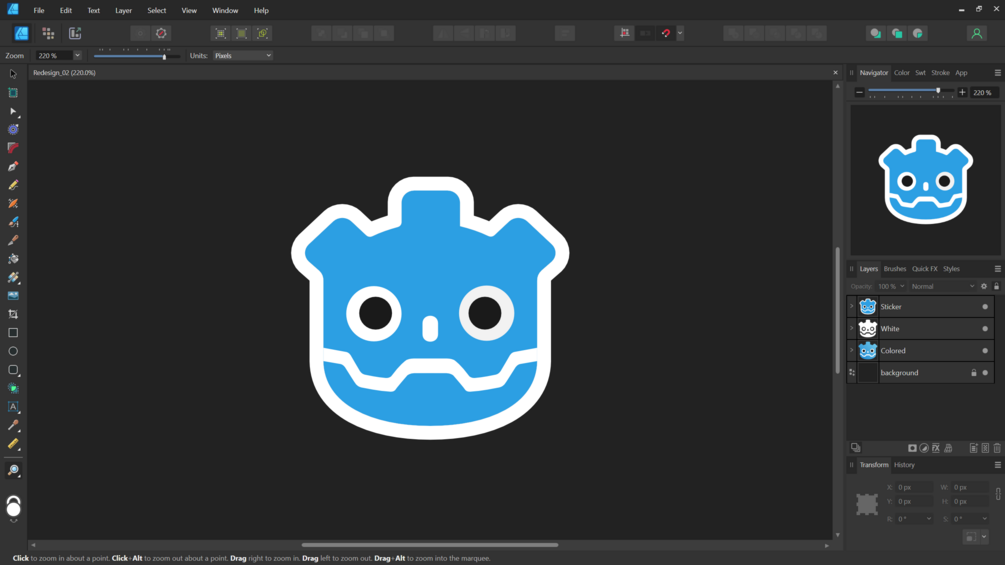The height and width of the screenshot is (565, 1005).
Task: Click the Adjustments icon in Layers panel
Action: [x=924, y=448]
